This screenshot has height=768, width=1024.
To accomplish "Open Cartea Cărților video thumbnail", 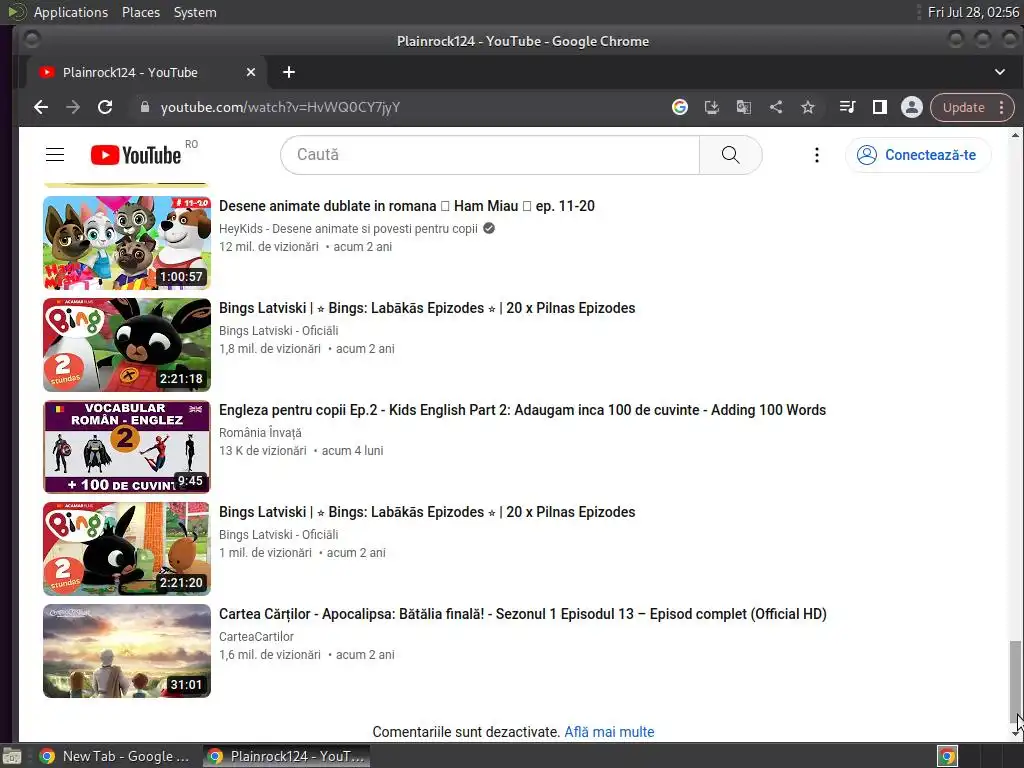I will coord(127,650).
